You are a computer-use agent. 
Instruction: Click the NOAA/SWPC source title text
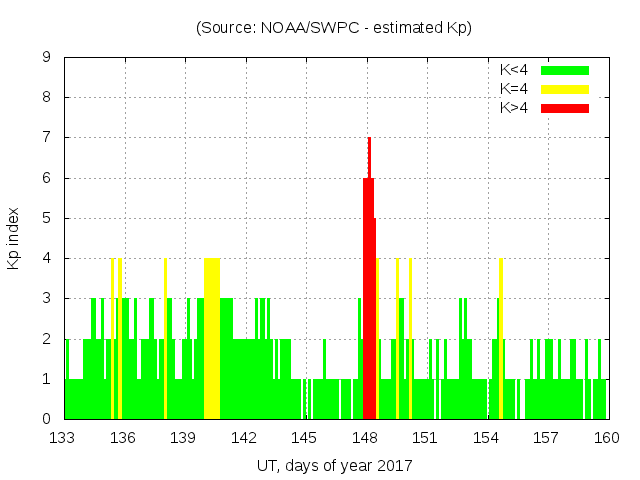pyautogui.click(x=334, y=28)
